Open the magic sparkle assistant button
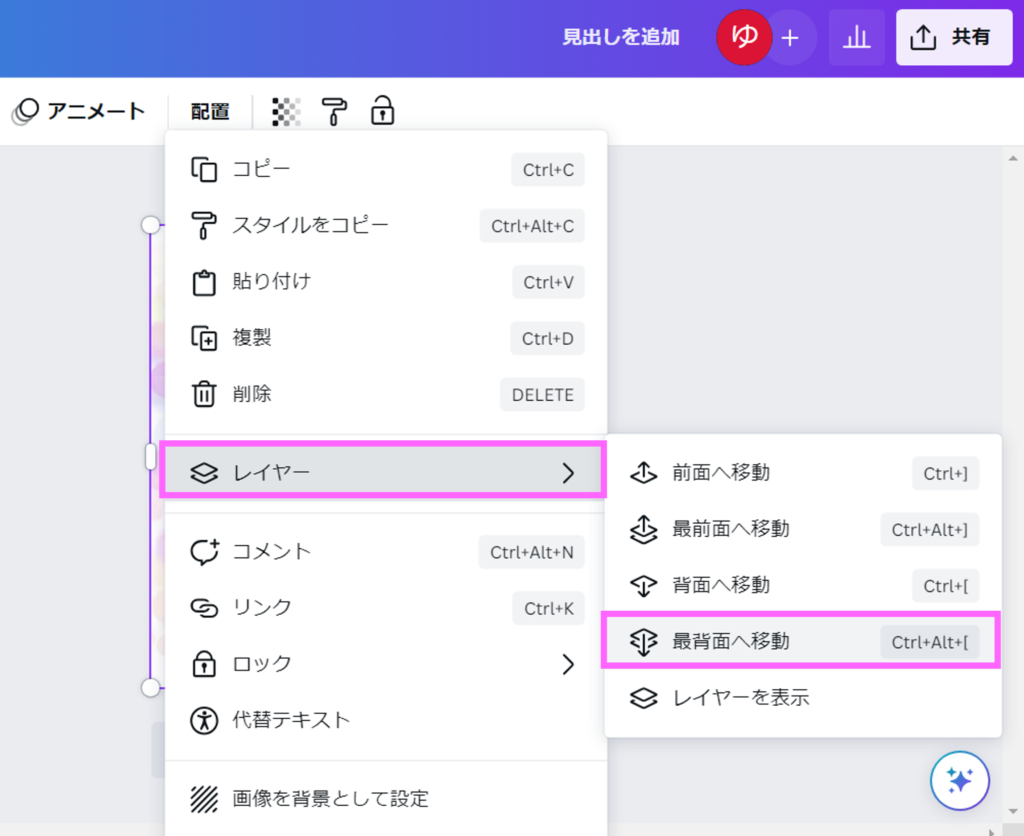 [959, 780]
